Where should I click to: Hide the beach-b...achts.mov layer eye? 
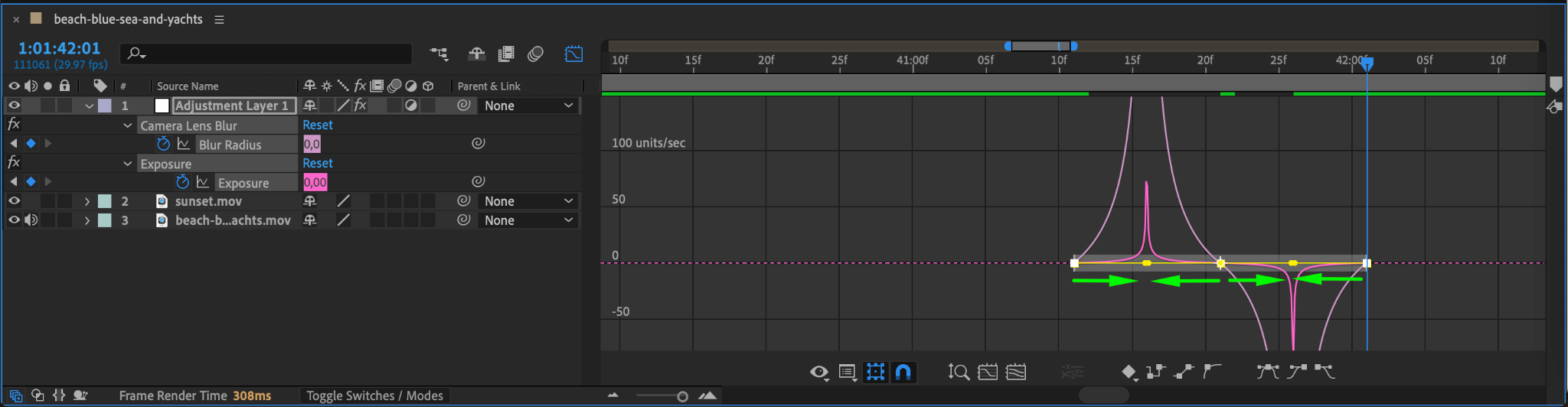coord(14,220)
